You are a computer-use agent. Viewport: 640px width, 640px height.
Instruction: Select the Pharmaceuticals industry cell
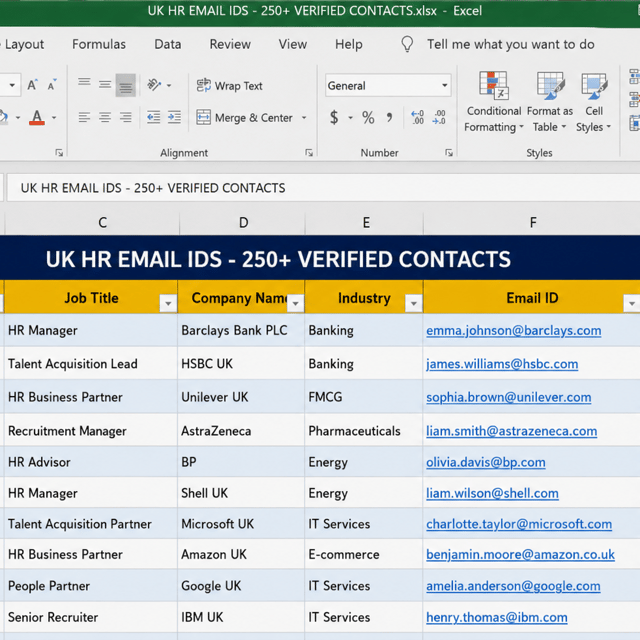pos(364,431)
